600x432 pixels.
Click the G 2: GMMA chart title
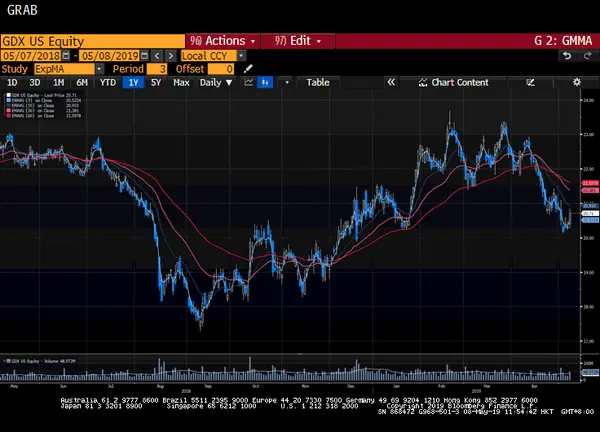(x=563, y=41)
